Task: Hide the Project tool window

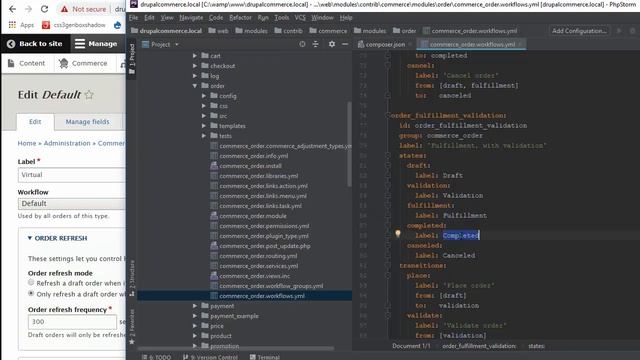Action: (x=345, y=44)
